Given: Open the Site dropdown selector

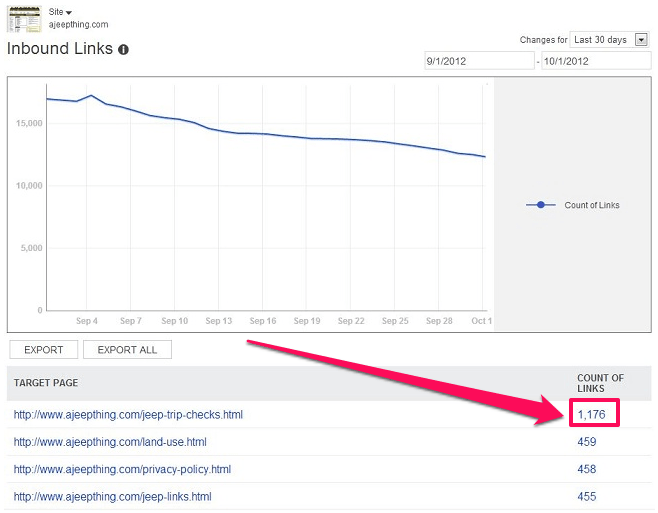Looking at the screenshot, I should point(61,11).
